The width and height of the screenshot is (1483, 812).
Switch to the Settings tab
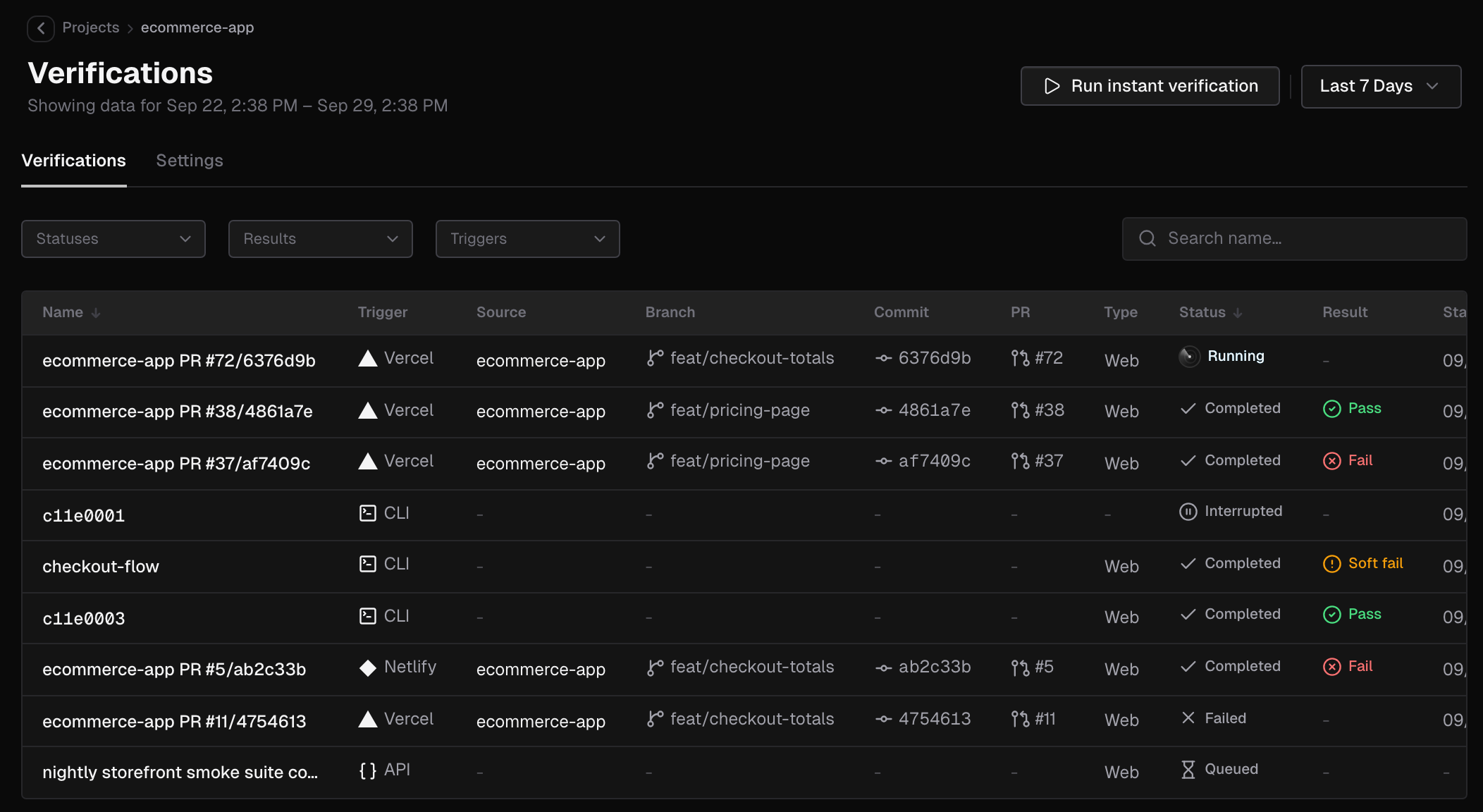click(190, 161)
